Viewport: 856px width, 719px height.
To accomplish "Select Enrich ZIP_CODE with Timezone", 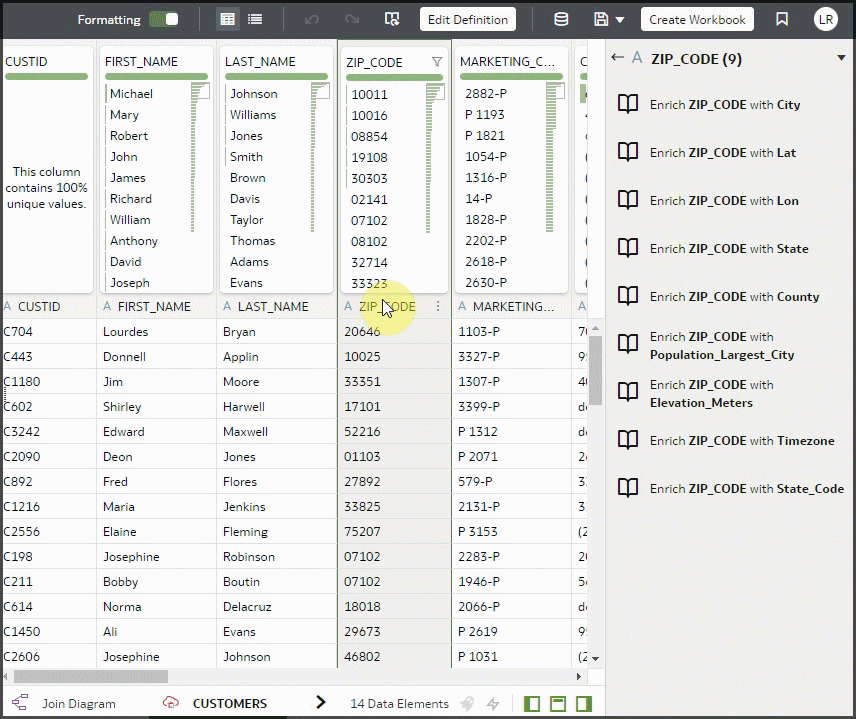I will (742, 441).
